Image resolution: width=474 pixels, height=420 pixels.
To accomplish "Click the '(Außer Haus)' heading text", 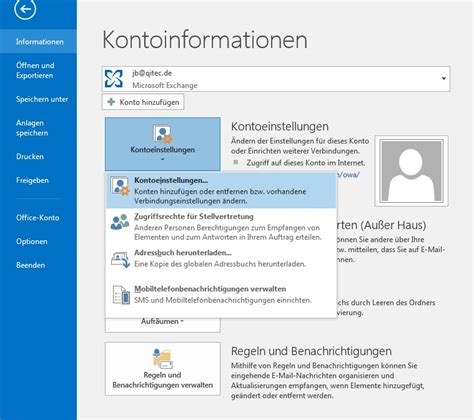I will point(393,225).
